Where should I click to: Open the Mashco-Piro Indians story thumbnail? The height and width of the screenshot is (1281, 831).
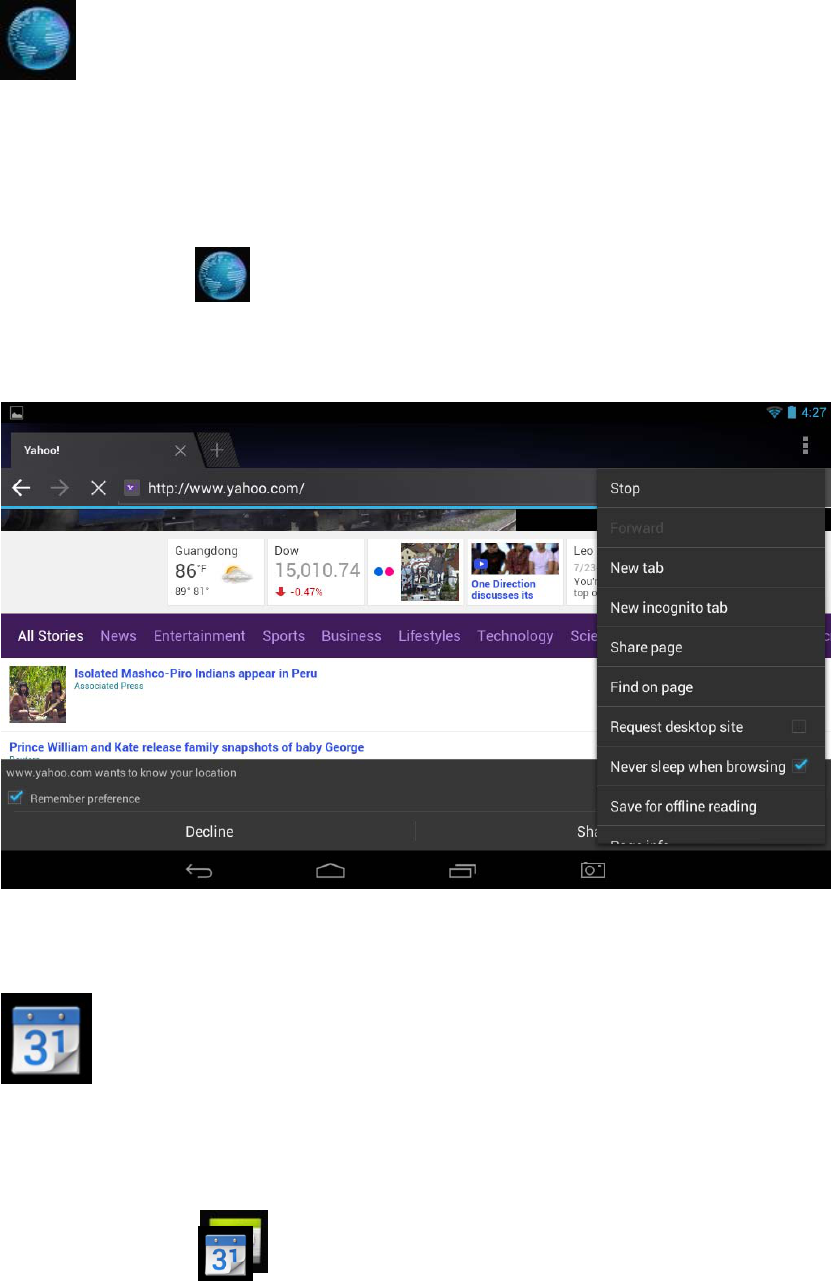pyautogui.click(x=38, y=694)
